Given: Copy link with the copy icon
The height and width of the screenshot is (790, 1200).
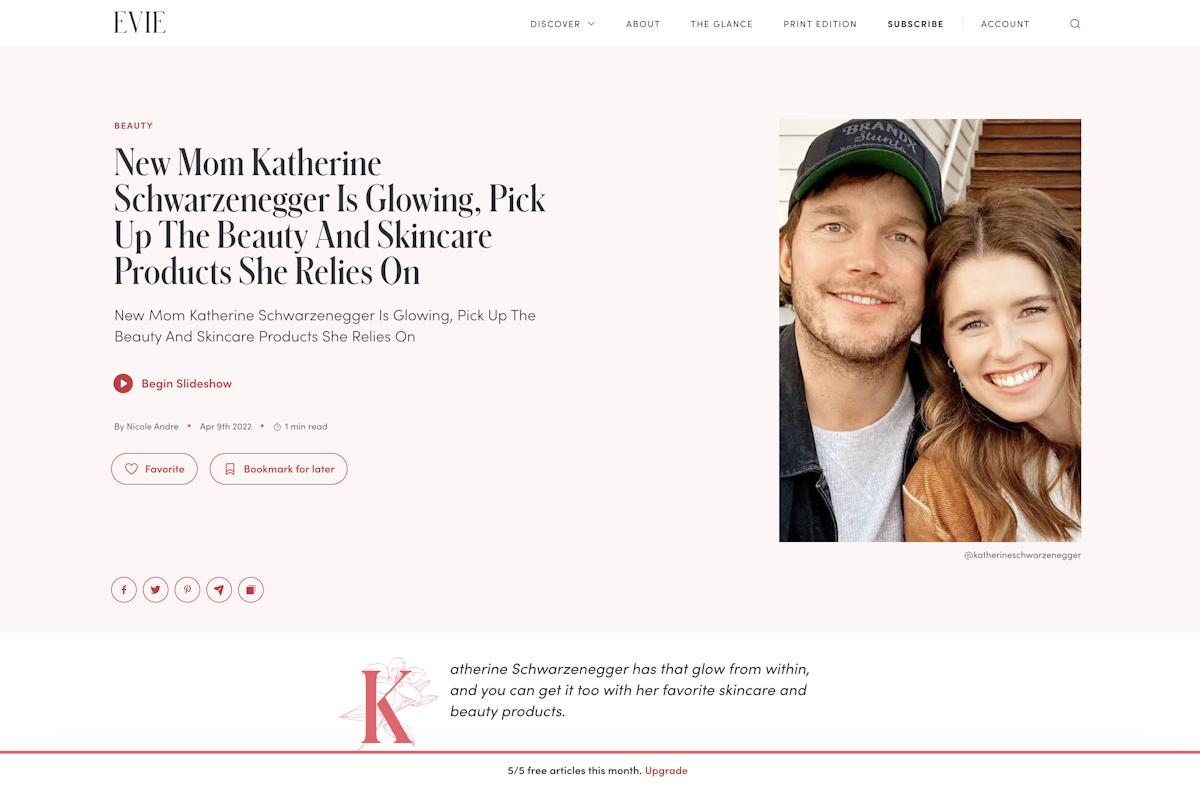Looking at the screenshot, I should point(251,590).
